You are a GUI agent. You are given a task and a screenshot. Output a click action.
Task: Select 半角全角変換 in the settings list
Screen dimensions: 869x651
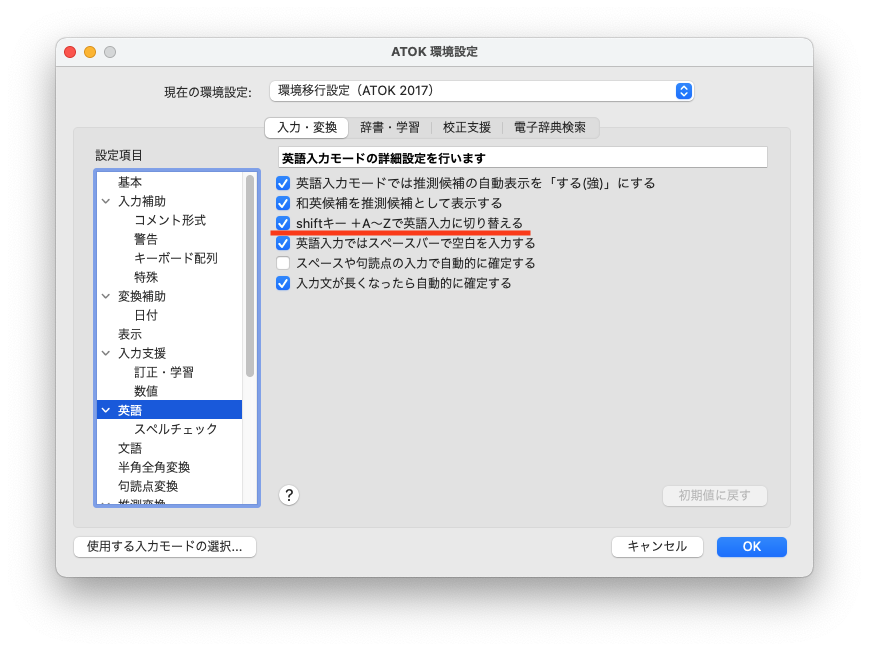tap(170, 467)
